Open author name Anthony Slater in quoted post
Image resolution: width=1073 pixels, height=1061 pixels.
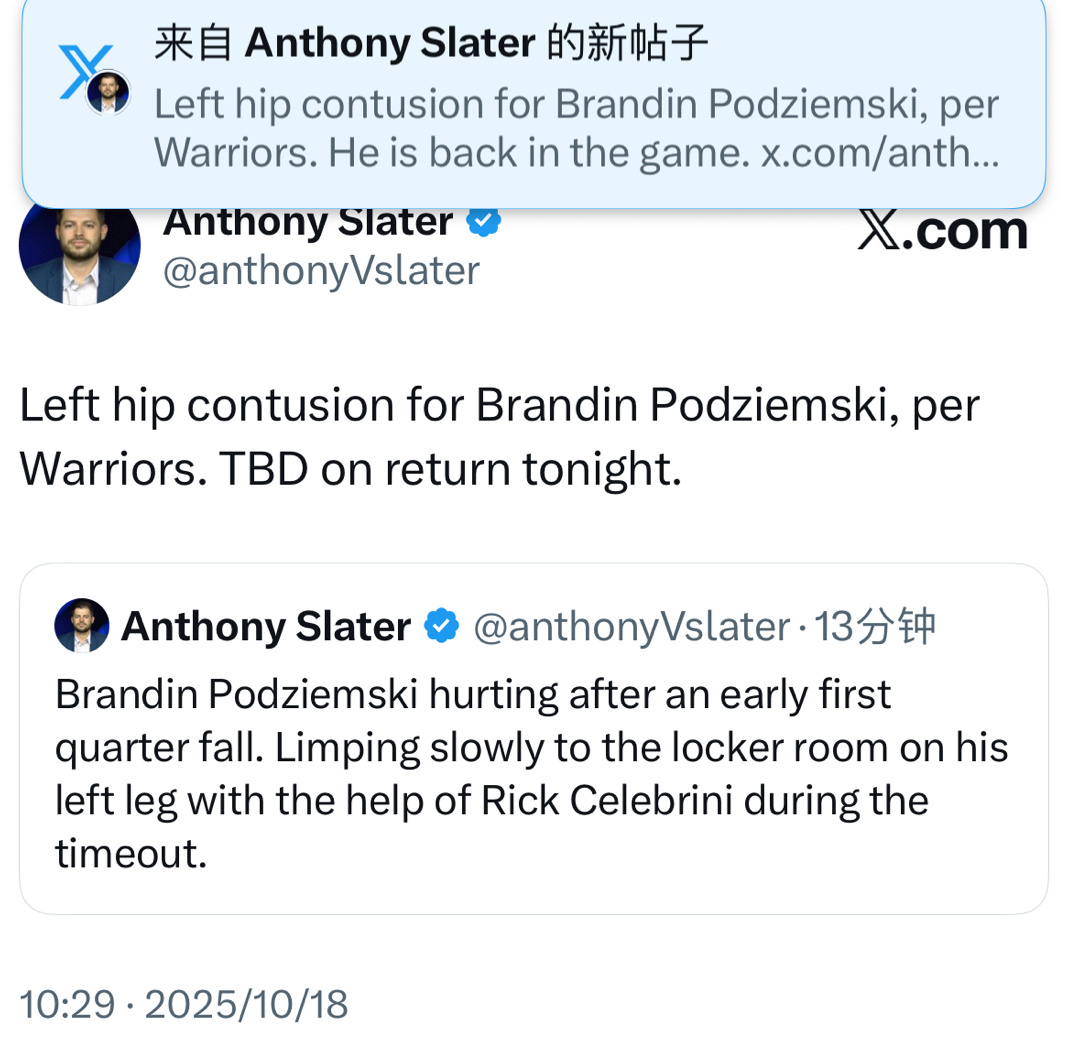point(266,627)
